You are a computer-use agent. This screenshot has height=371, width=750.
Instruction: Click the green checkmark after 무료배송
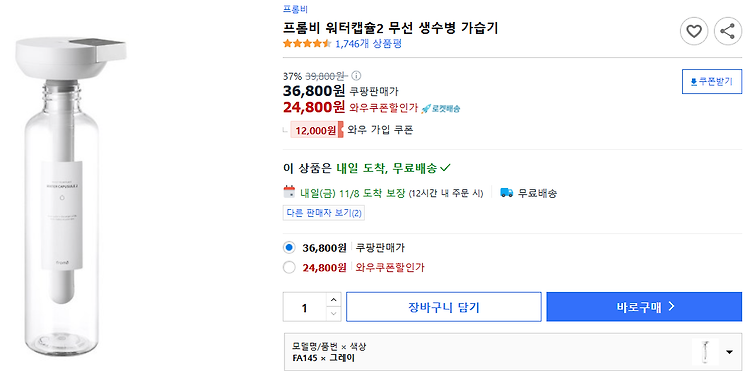[445, 168]
